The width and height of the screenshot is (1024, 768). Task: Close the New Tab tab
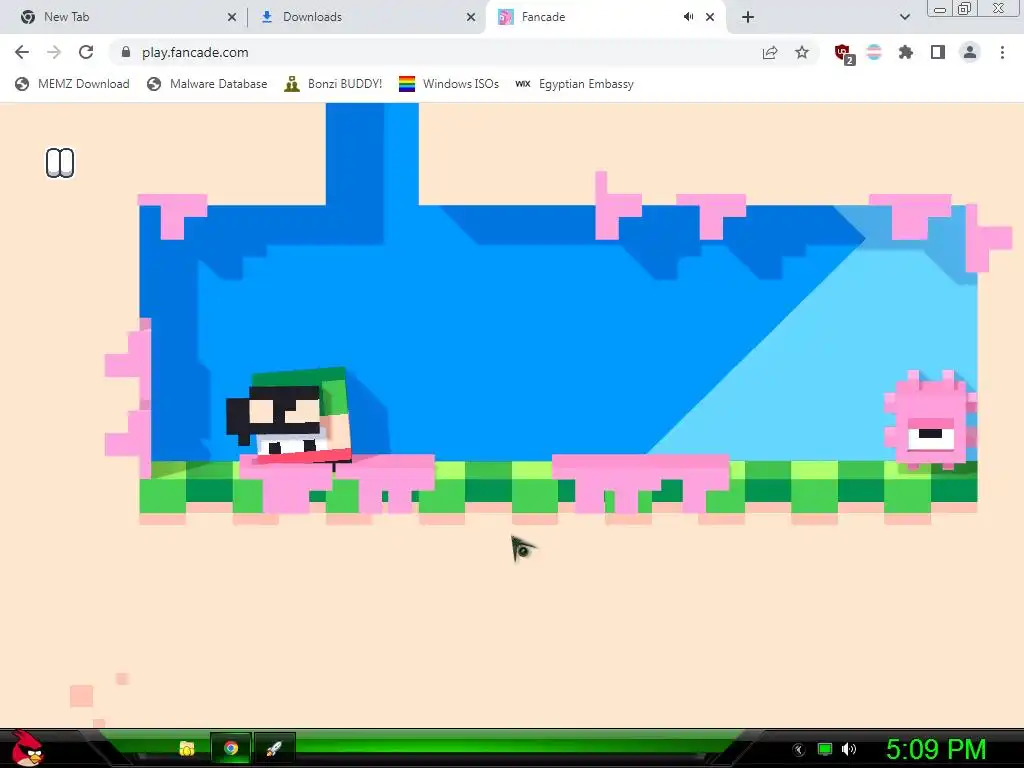point(232,18)
